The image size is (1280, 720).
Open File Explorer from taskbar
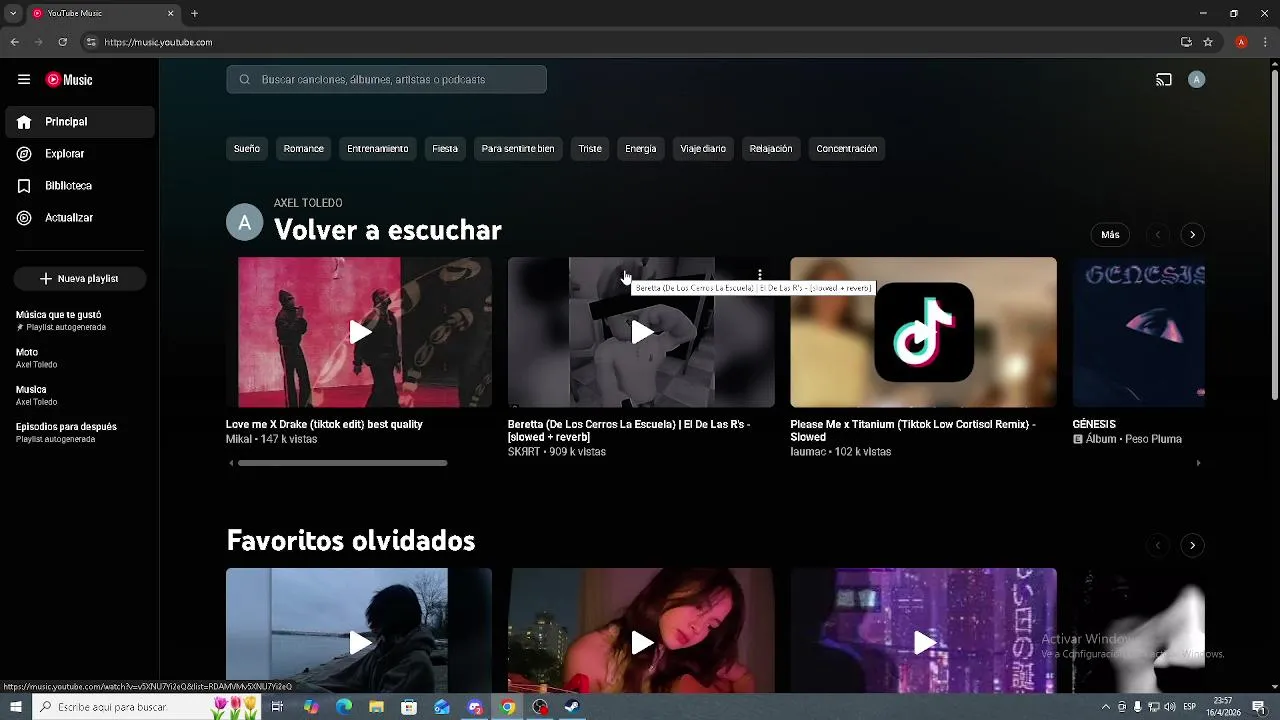click(376, 707)
